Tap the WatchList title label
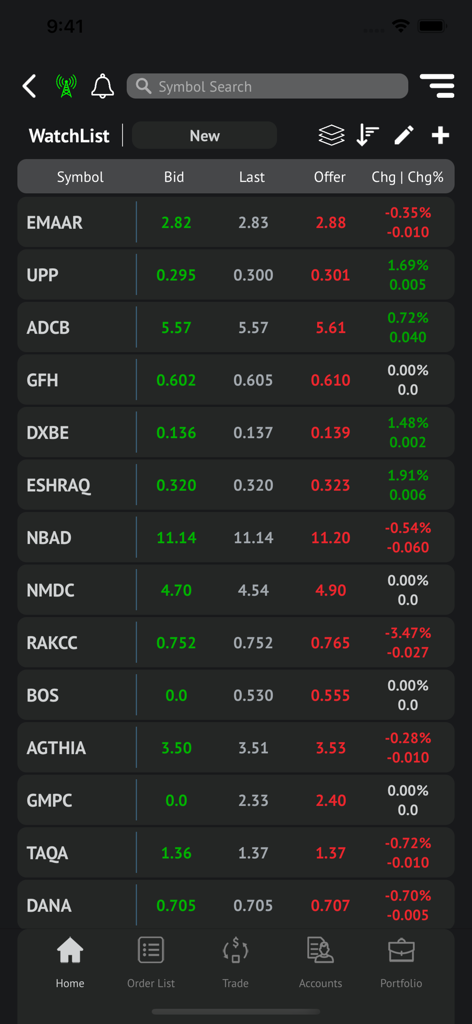Image resolution: width=472 pixels, height=1024 pixels. click(x=69, y=136)
